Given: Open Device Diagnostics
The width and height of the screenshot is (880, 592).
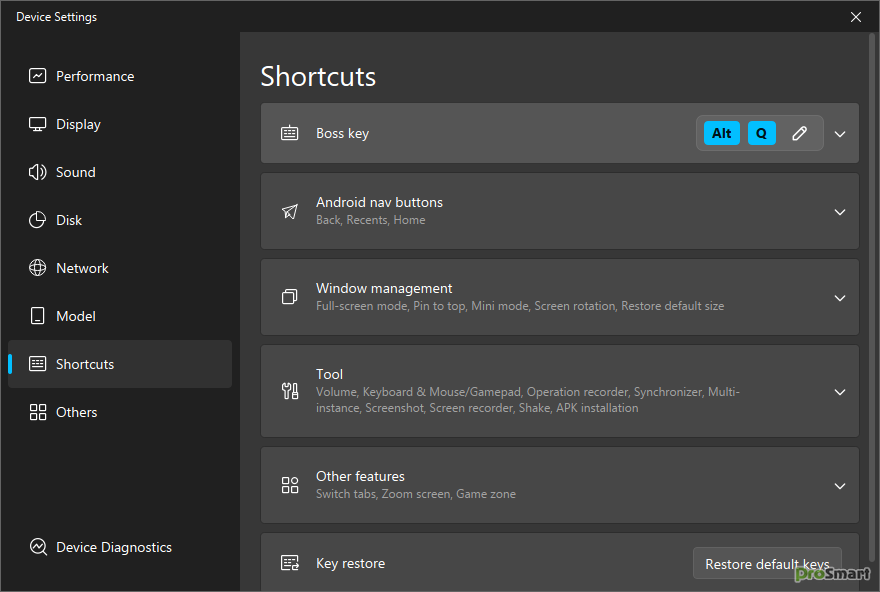Looking at the screenshot, I should click(x=113, y=547).
